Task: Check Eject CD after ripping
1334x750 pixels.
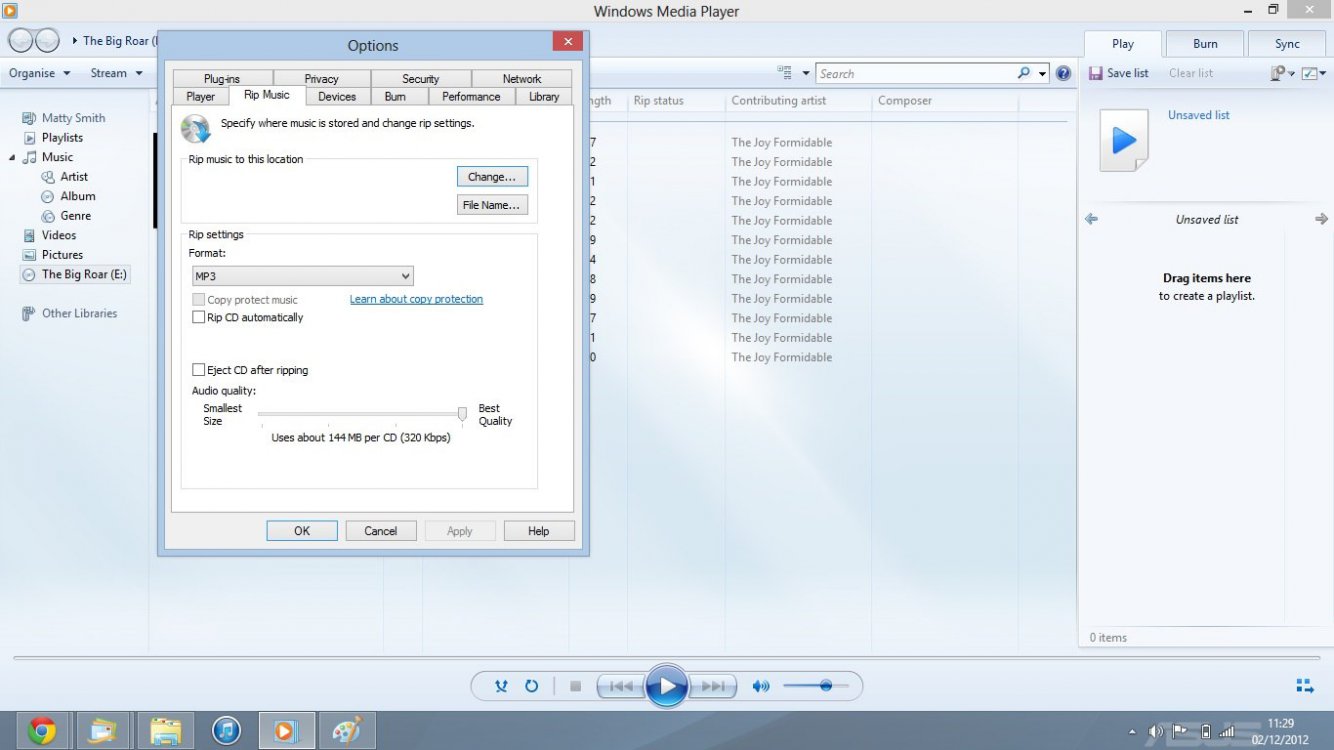Action: click(x=198, y=369)
